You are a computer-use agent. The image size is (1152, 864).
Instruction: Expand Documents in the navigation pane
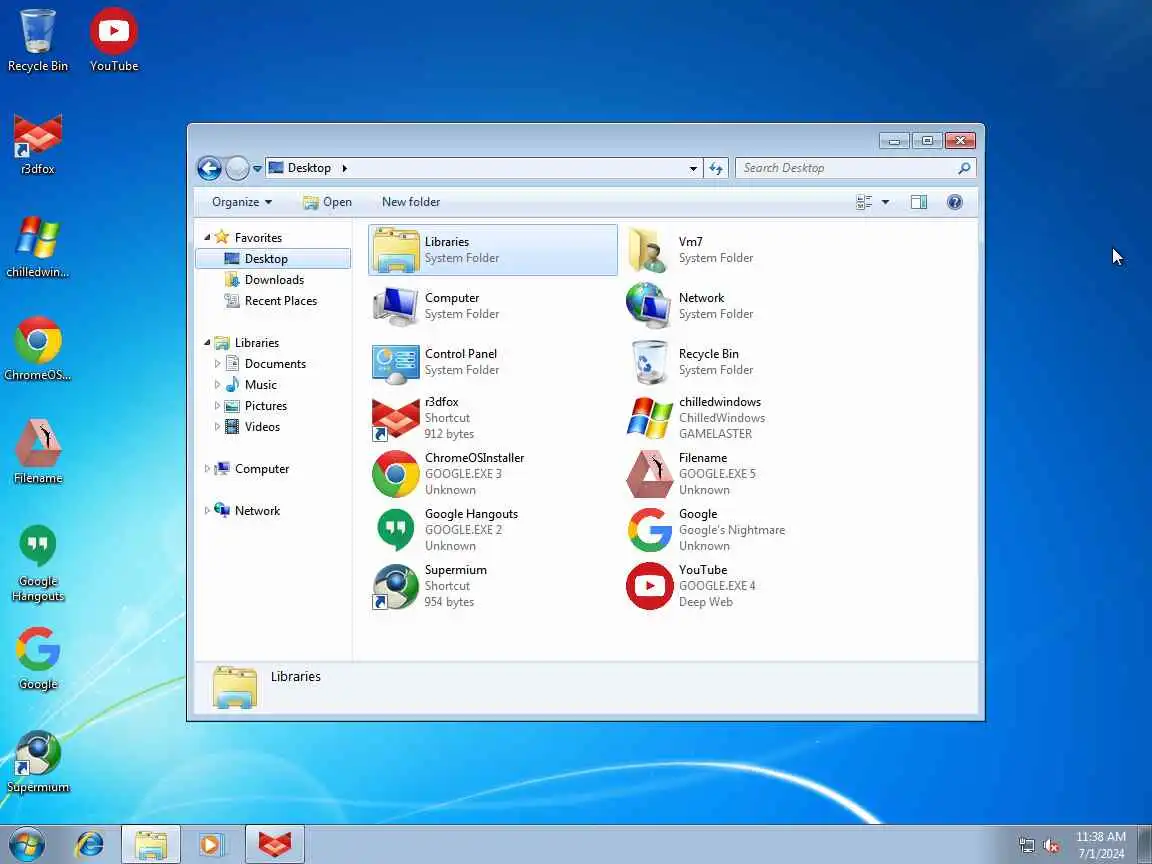217,364
